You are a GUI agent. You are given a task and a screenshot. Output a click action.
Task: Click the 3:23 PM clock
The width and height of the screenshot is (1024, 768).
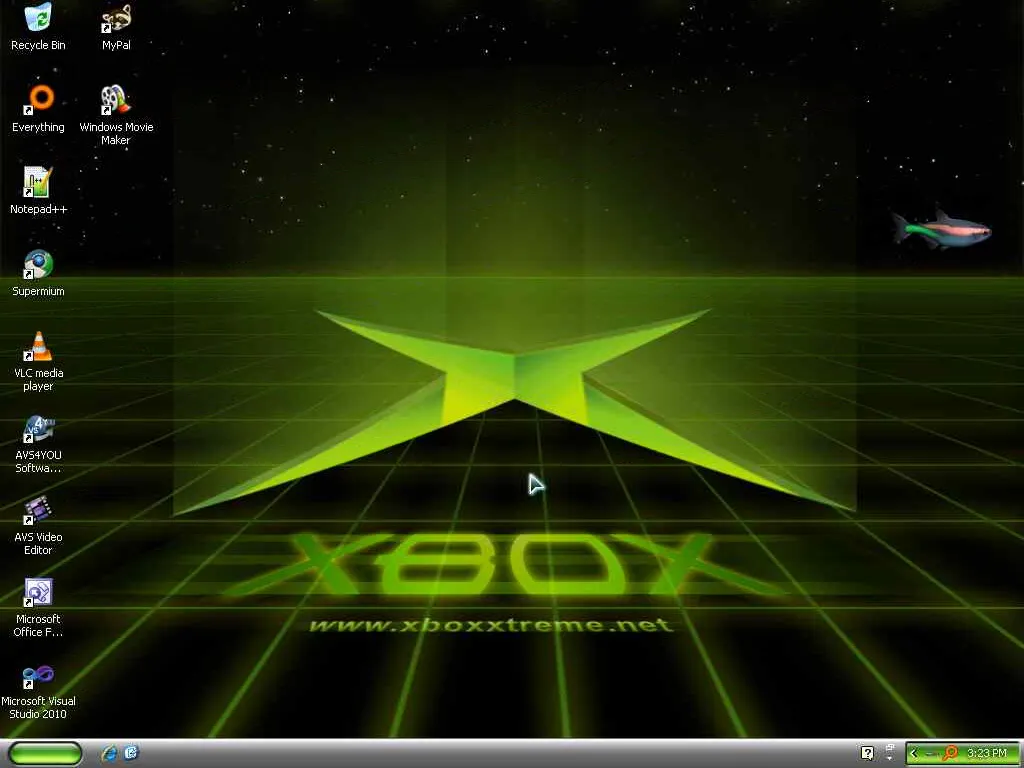[x=986, y=753]
